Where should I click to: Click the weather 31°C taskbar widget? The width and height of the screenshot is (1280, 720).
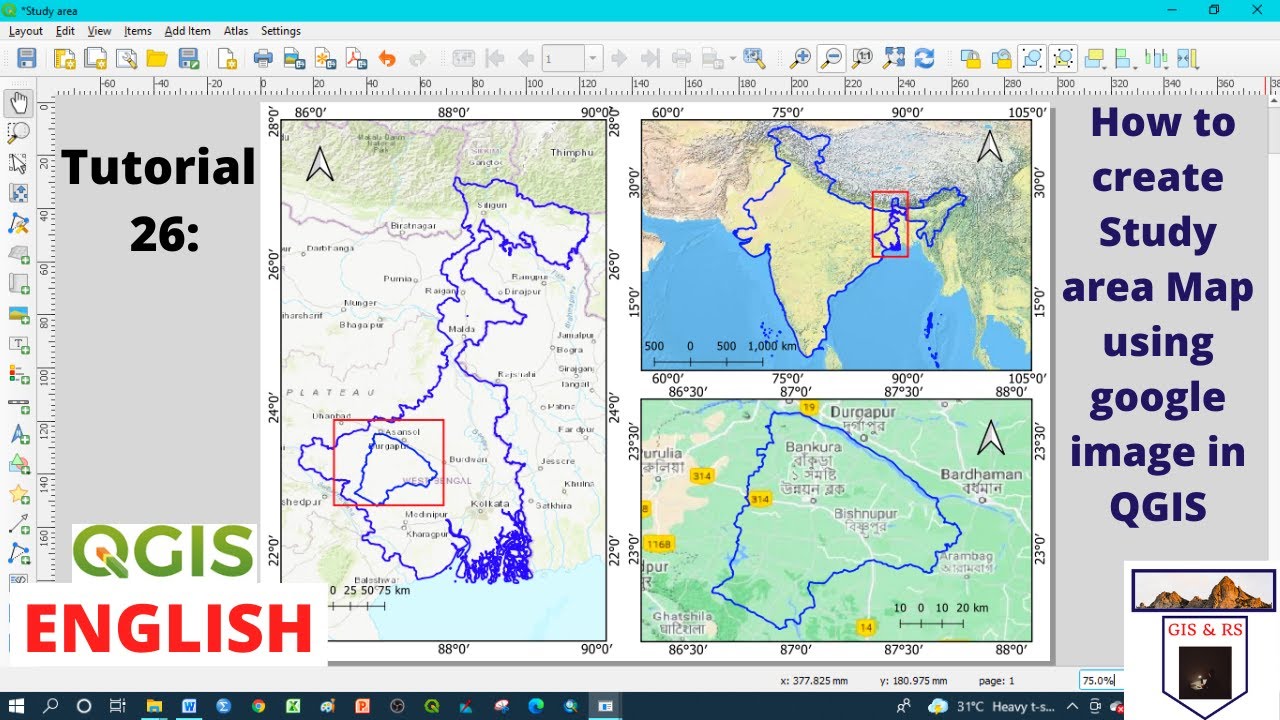click(x=992, y=706)
